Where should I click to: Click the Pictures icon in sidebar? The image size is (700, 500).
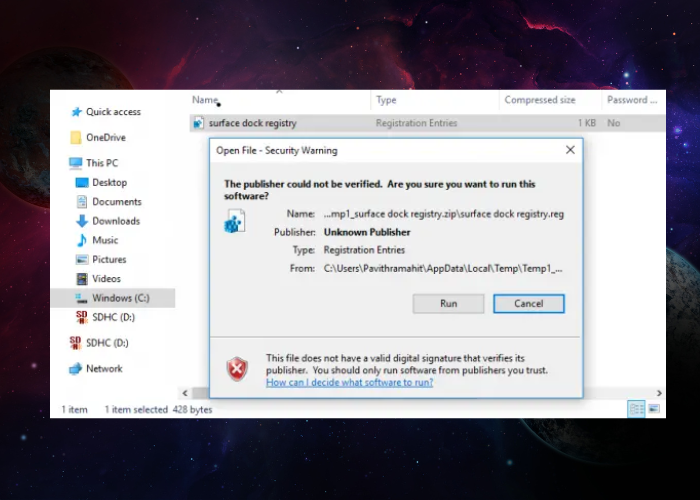point(82,259)
